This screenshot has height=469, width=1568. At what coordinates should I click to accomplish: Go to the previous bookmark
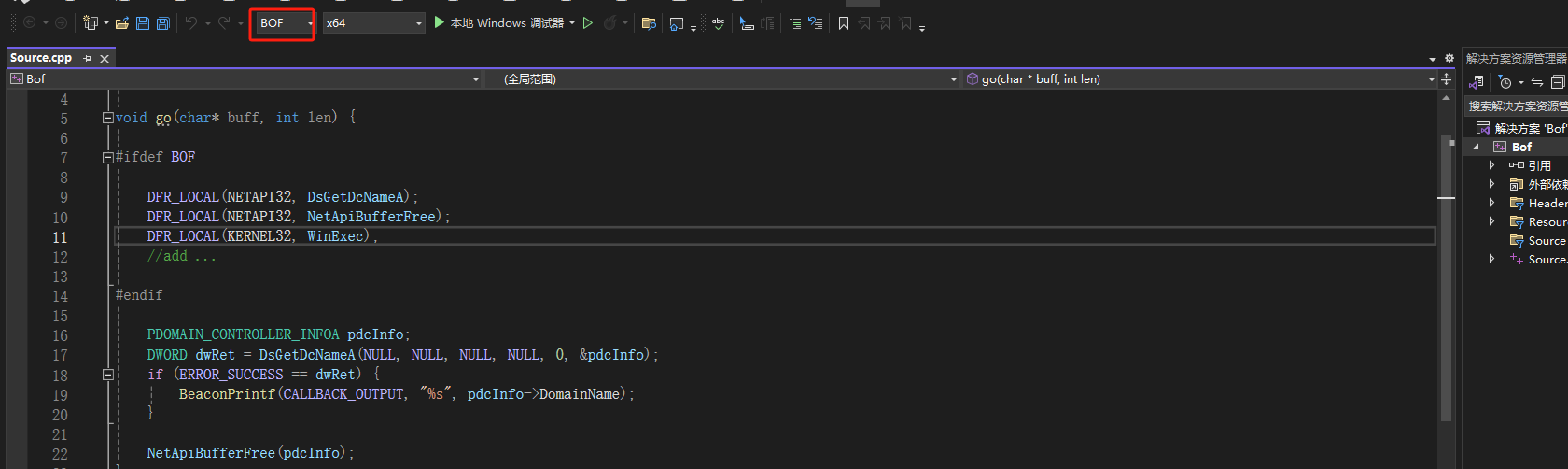coord(864,23)
